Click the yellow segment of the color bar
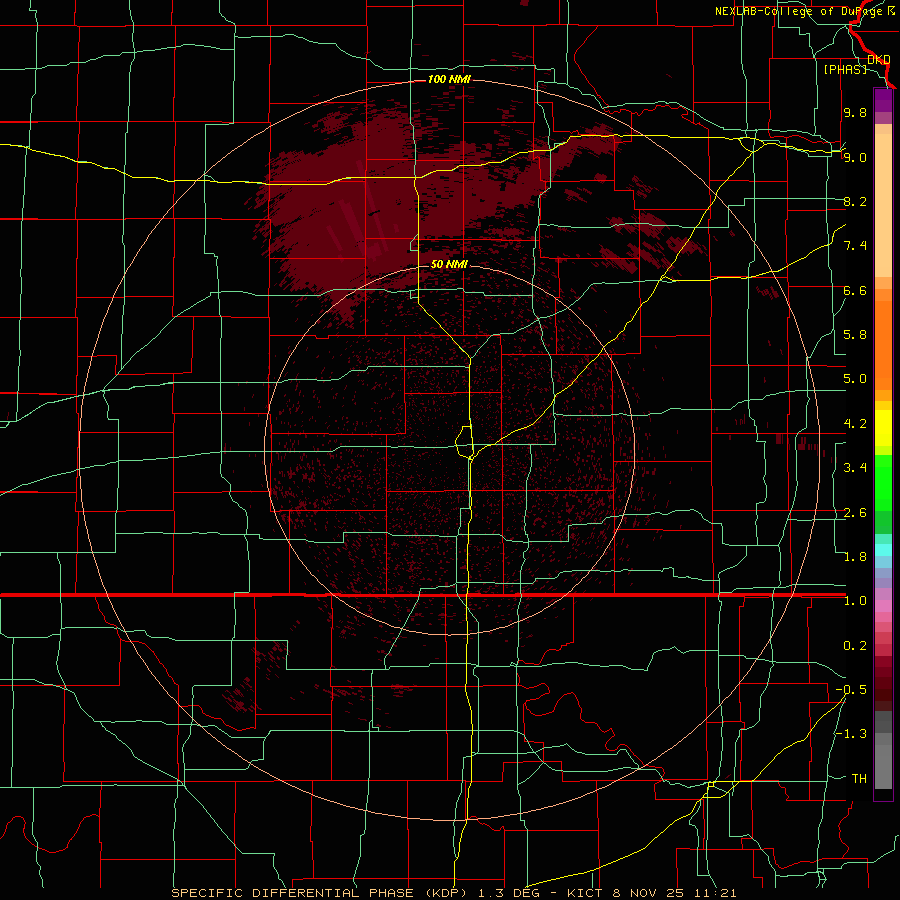This screenshot has height=900, width=900. point(883,428)
